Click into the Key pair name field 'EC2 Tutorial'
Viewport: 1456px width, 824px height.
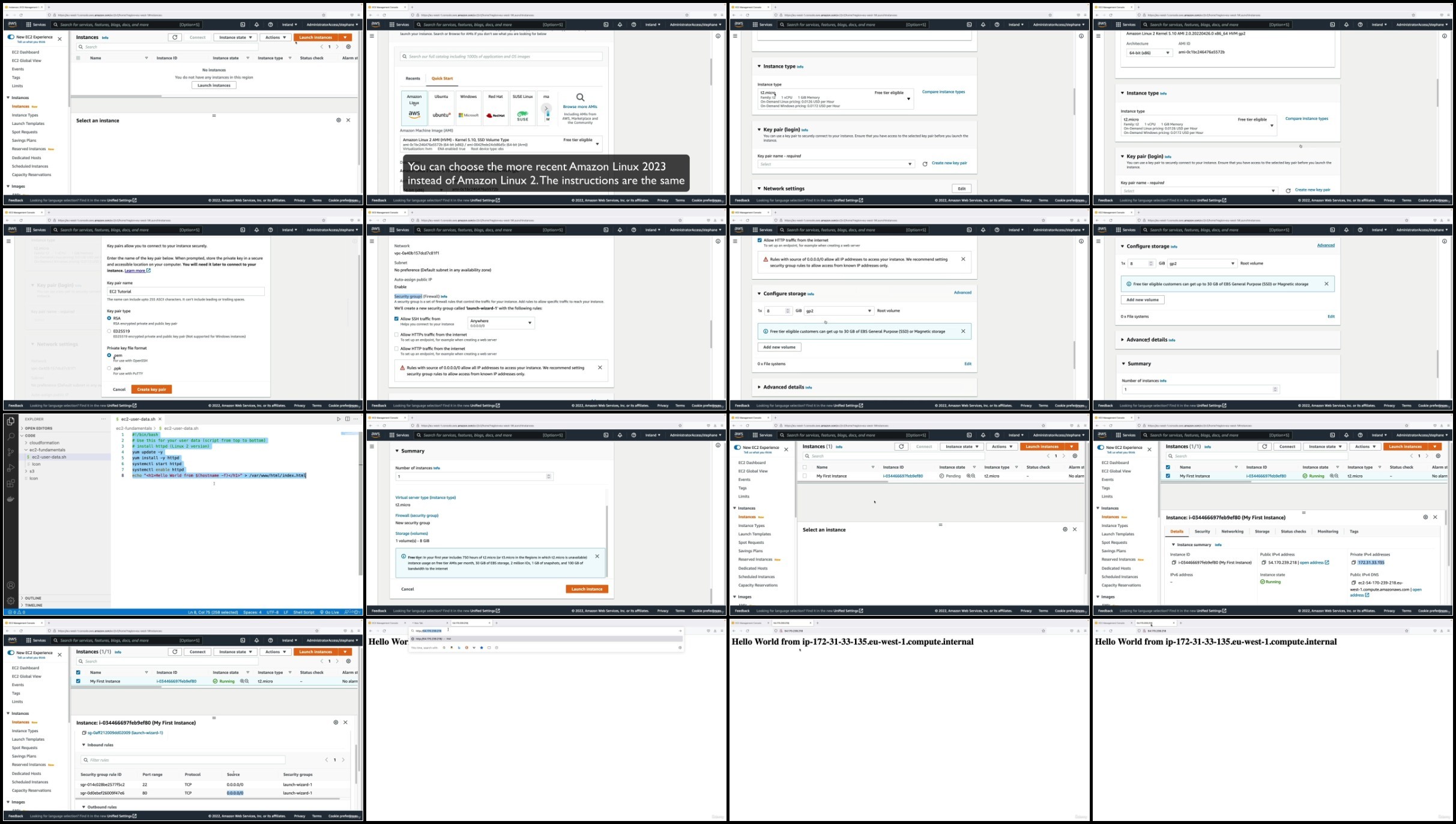[x=186, y=292]
